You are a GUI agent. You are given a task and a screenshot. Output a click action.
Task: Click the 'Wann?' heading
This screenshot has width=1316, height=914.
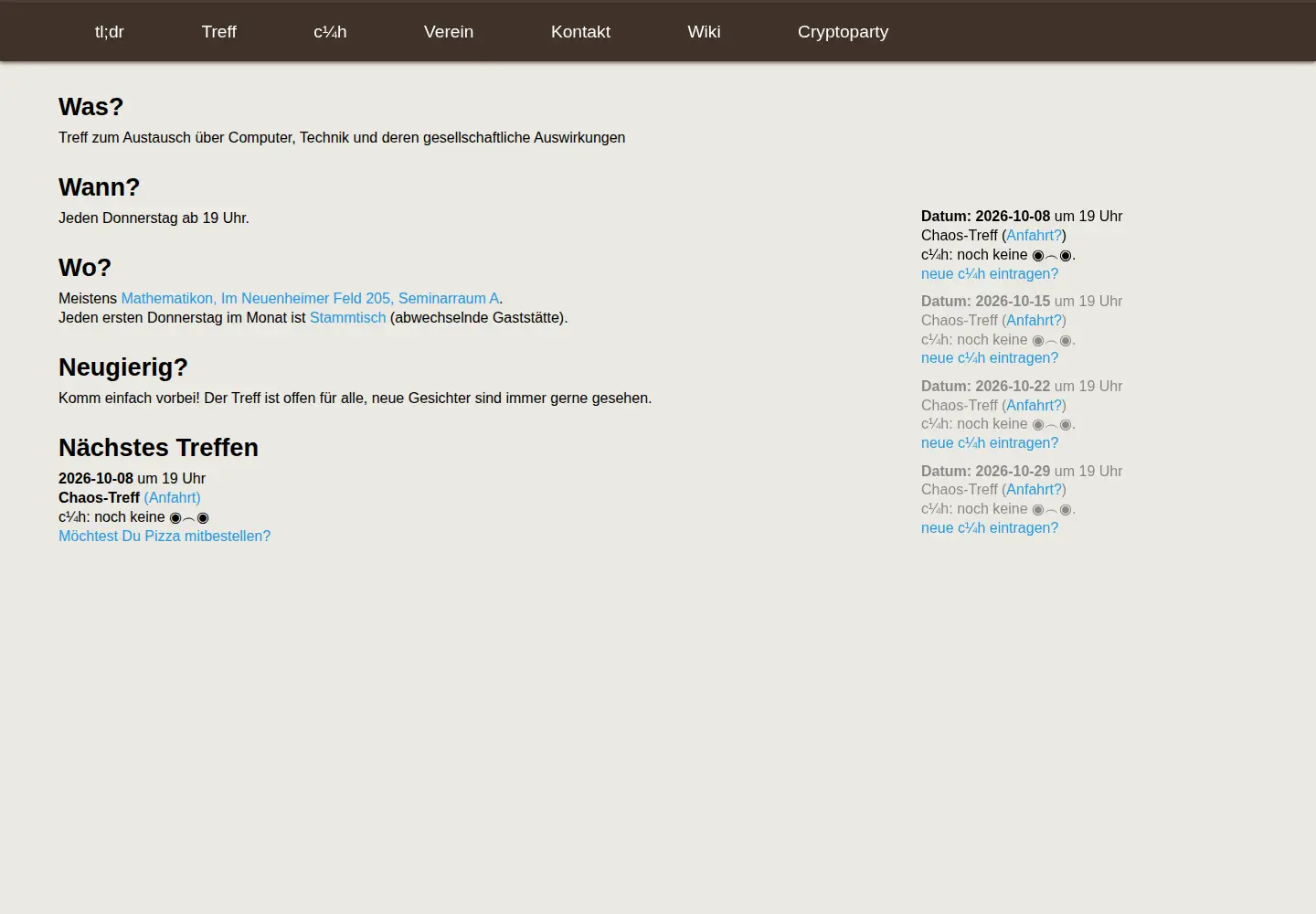(99, 187)
